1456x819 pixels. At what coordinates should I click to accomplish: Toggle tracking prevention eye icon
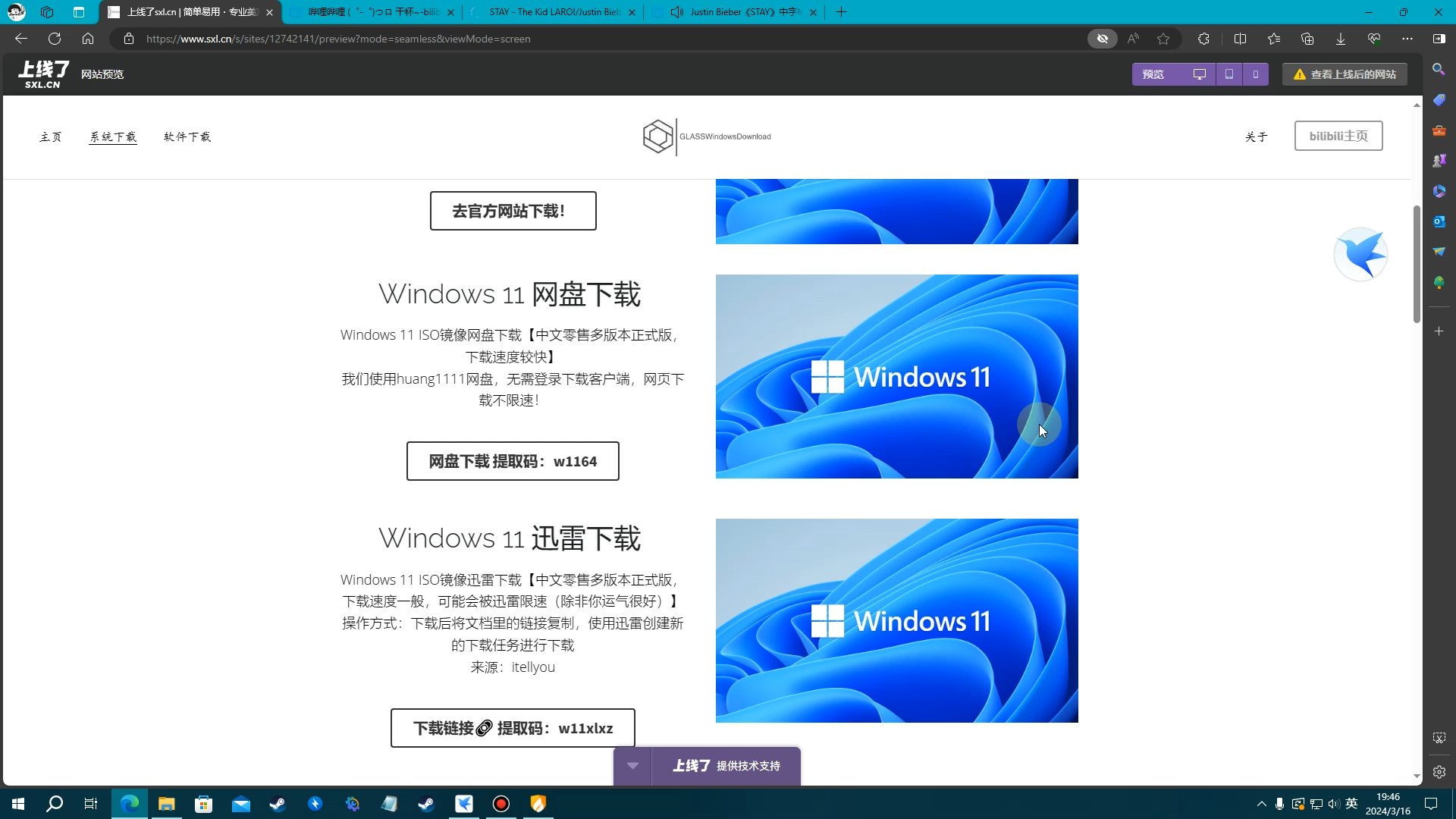coord(1103,39)
